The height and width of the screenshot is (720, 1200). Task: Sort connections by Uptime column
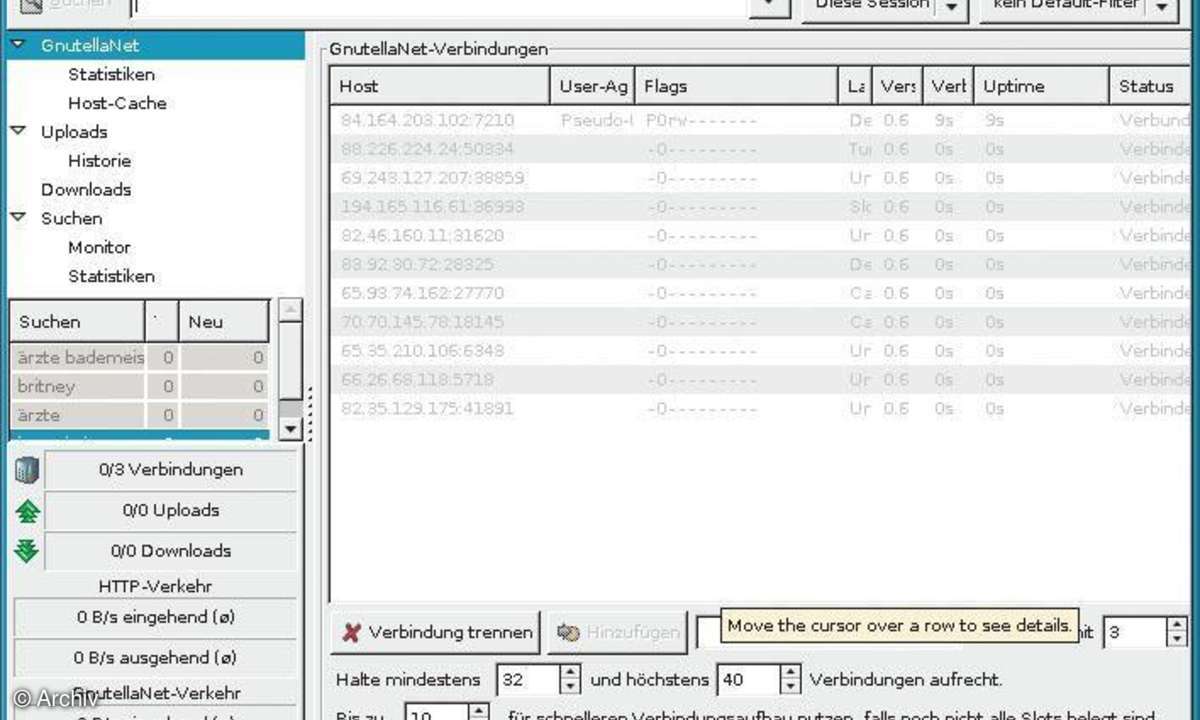(1041, 86)
